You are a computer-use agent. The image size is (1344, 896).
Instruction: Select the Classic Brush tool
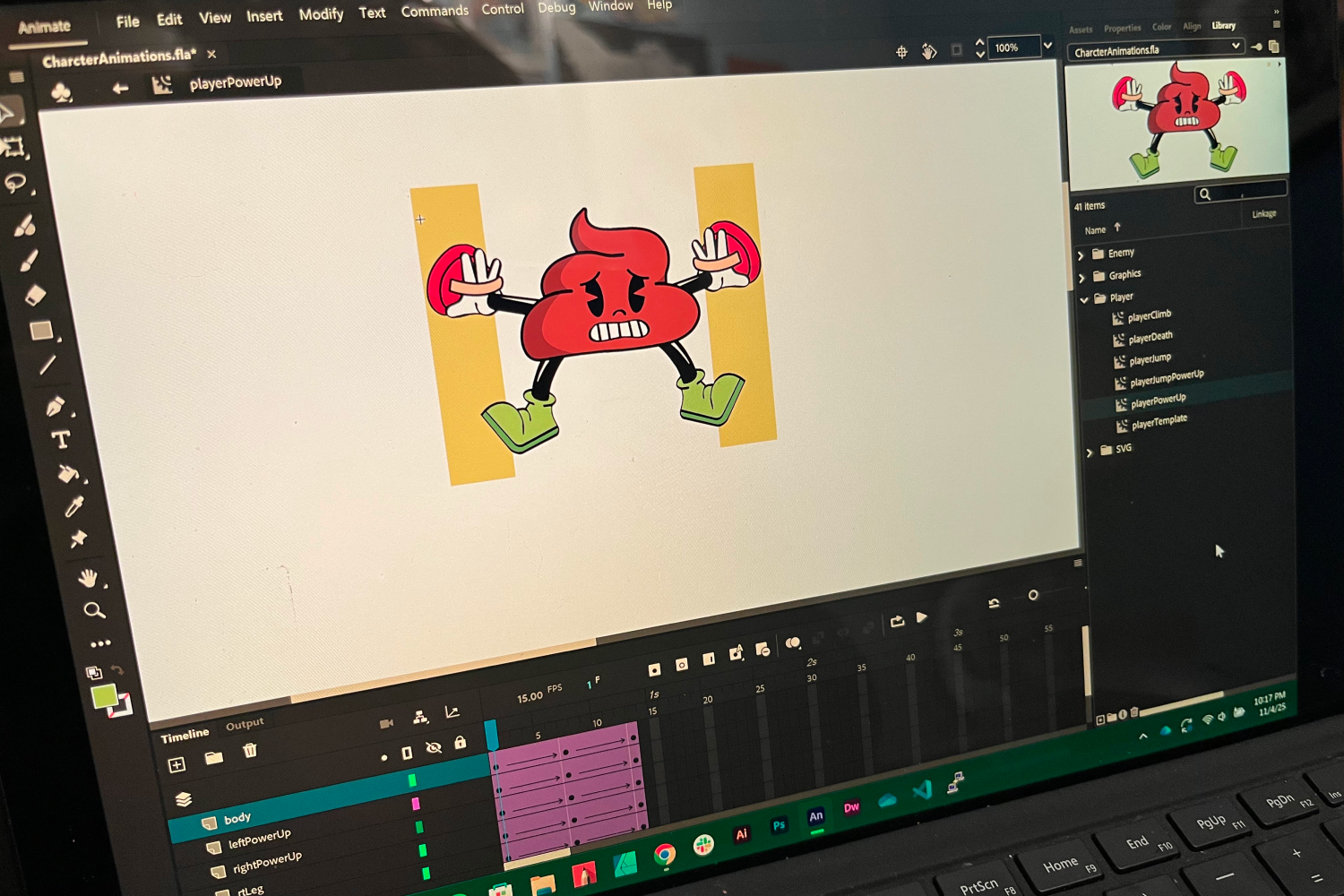pos(29,260)
